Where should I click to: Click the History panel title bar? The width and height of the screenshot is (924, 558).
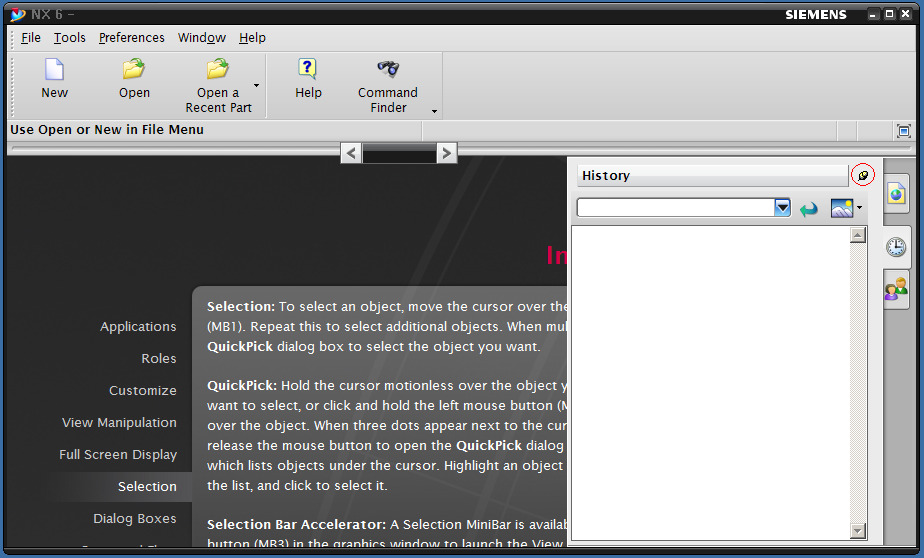coord(712,176)
